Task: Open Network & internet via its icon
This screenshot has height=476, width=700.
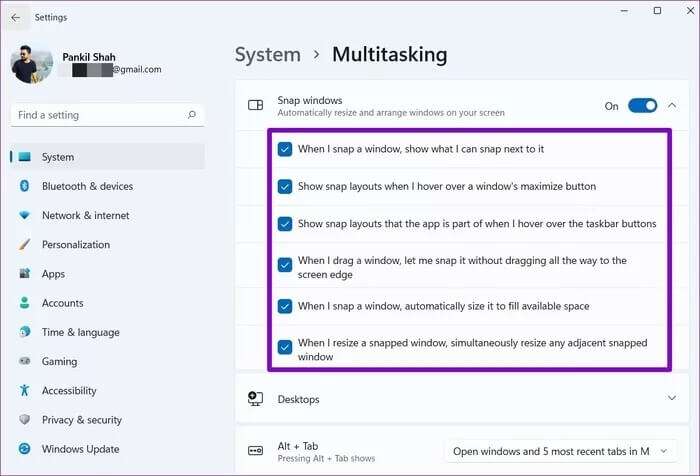Action: 24,215
